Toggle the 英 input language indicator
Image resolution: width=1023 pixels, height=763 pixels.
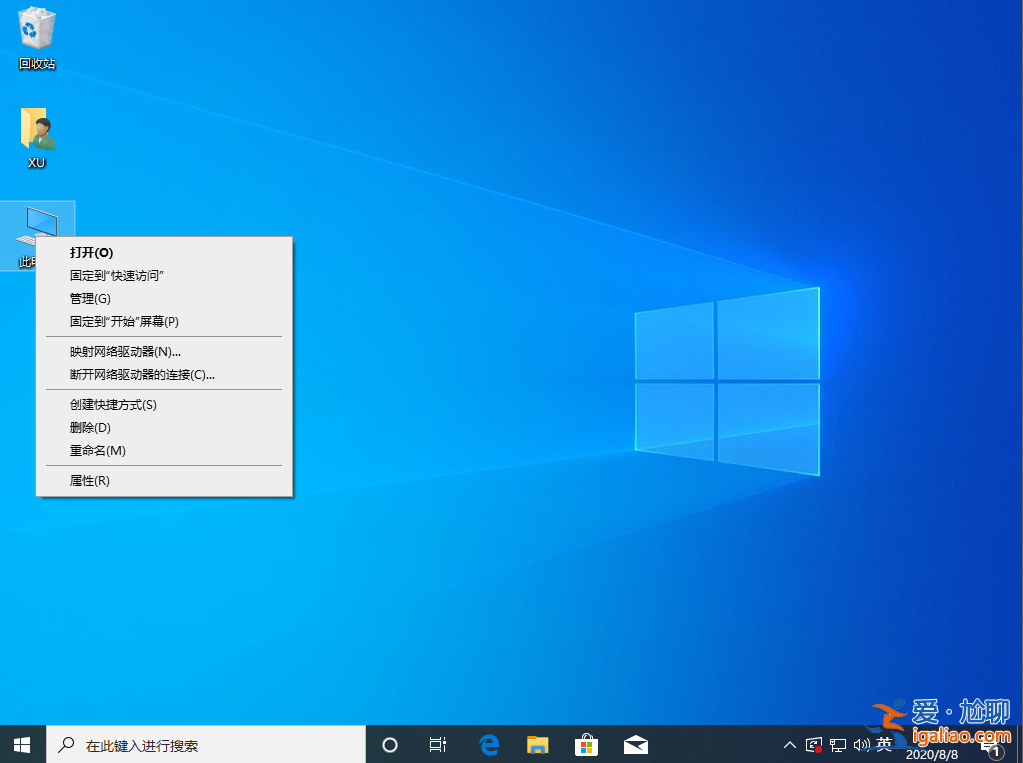click(x=884, y=744)
